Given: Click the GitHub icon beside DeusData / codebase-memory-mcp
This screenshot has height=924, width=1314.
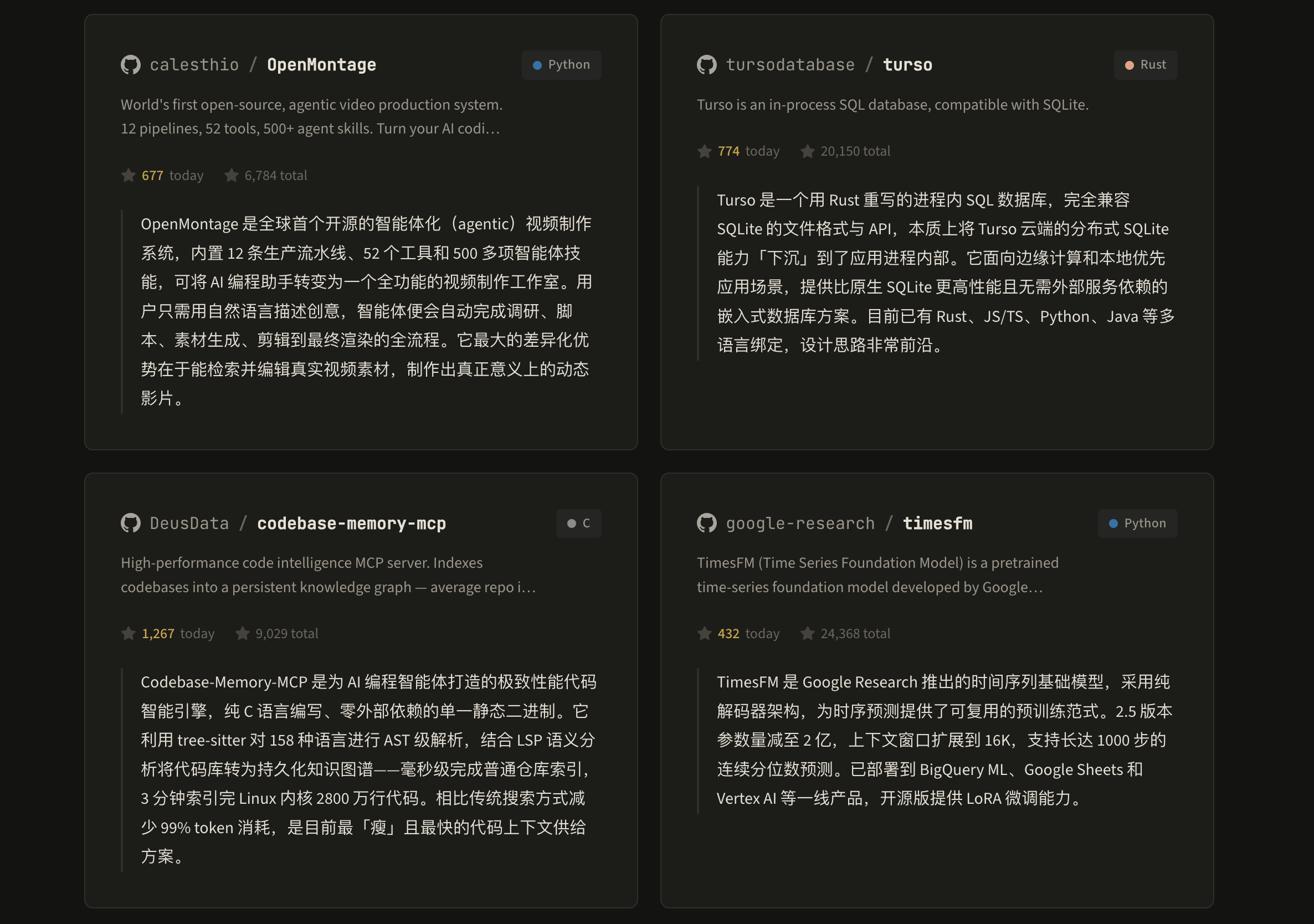Looking at the screenshot, I should coord(131,523).
